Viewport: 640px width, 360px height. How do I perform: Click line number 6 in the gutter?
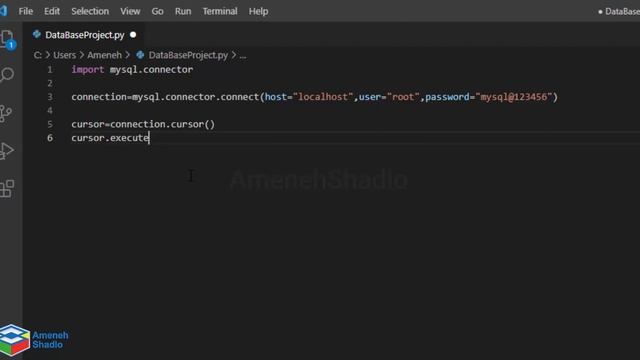coord(50,138)
